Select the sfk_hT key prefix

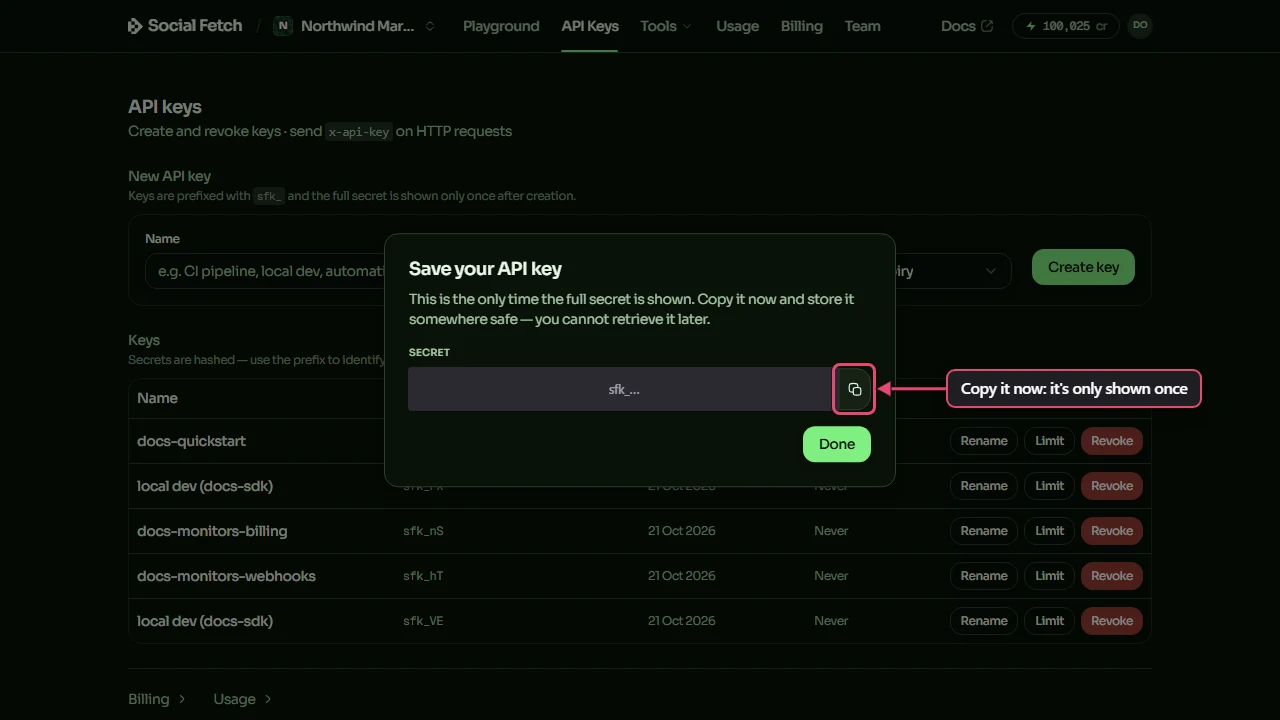(423, 576)
